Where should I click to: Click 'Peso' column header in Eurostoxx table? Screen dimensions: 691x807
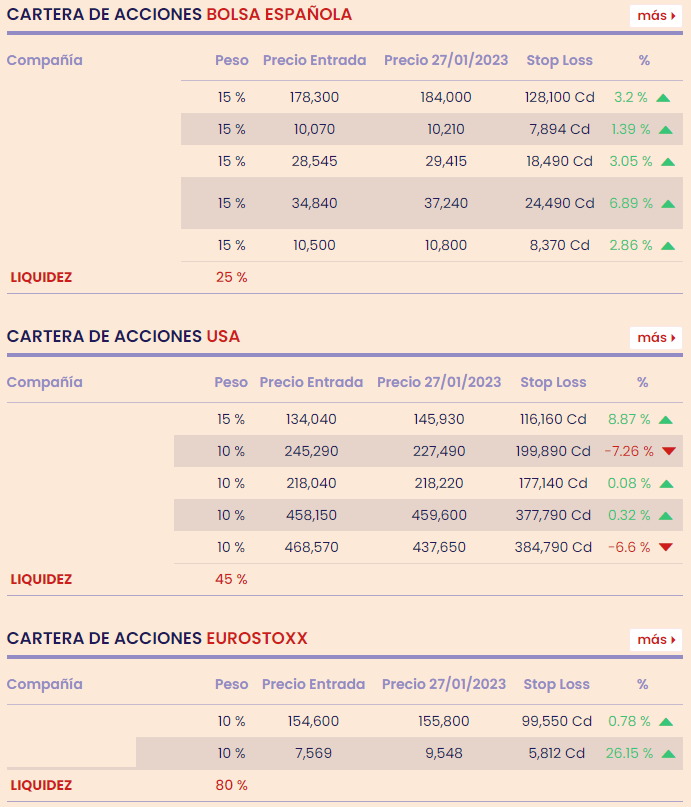231,685
